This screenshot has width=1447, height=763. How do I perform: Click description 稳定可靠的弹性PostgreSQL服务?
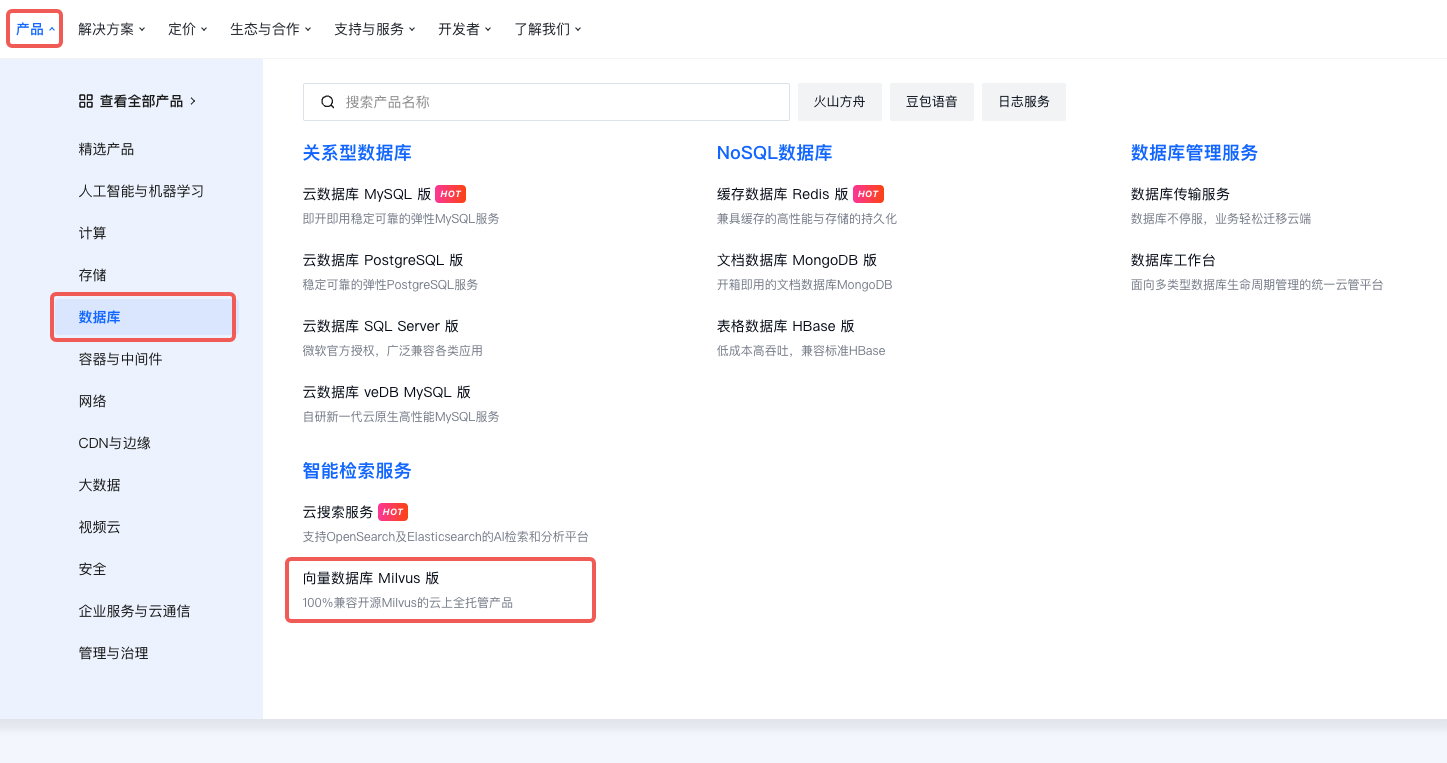tap(391, 285)
